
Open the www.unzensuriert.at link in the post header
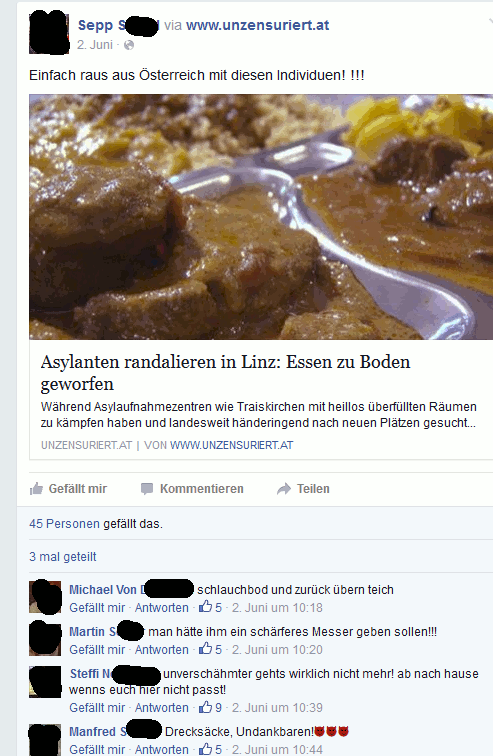tap(257, 25)
